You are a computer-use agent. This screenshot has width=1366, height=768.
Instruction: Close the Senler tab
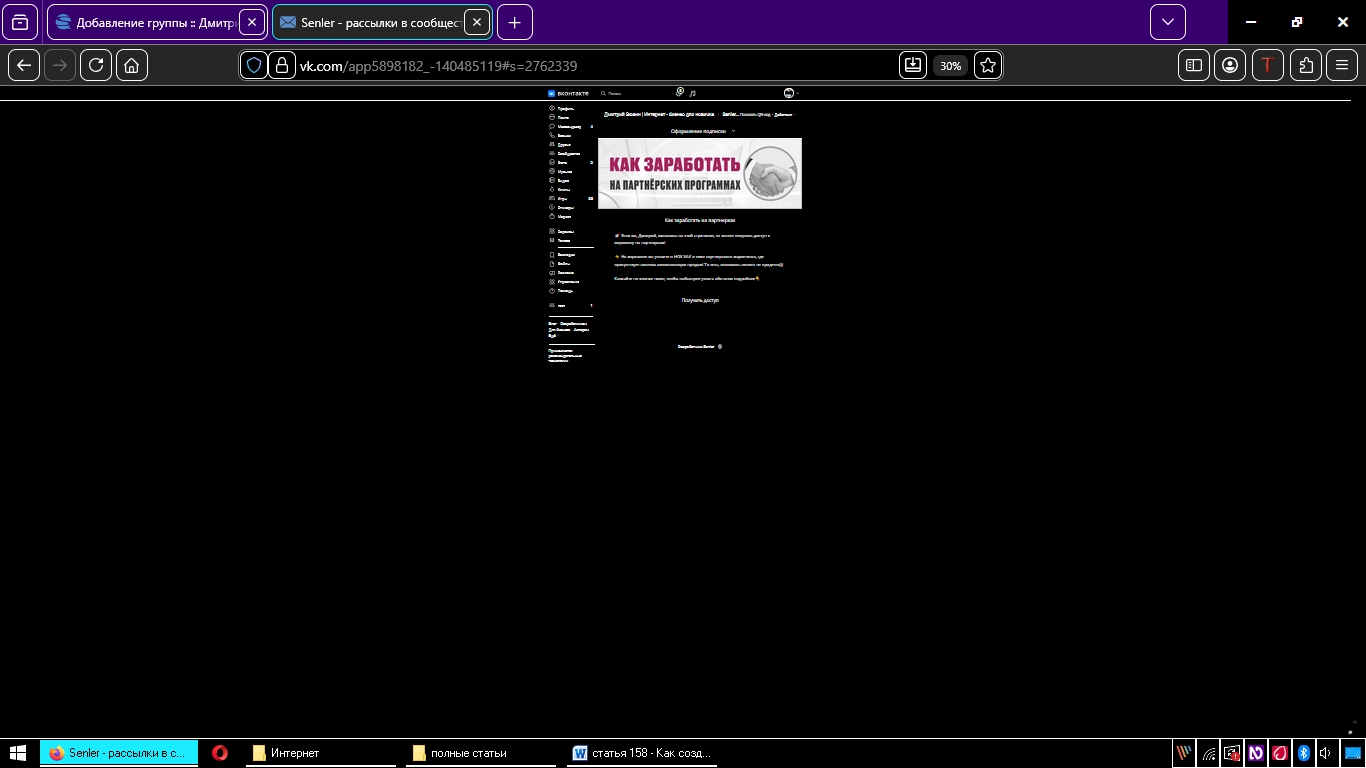pos(477,22)
